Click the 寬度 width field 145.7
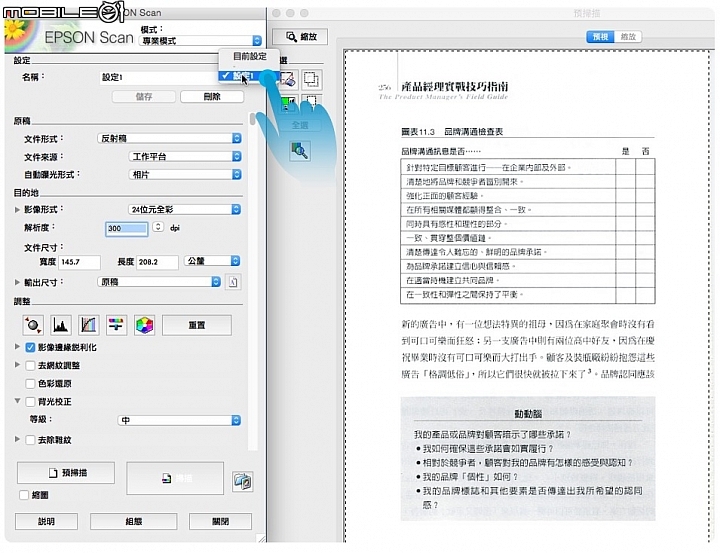Image resolution: width=720 pixels, height=553 pixels. point(79,262)
